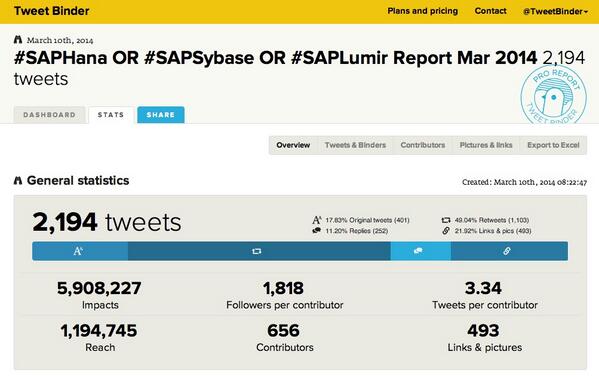Click the Created timestamp text
The width and height of the screenshot is (599, 376).
click(525, 182)
